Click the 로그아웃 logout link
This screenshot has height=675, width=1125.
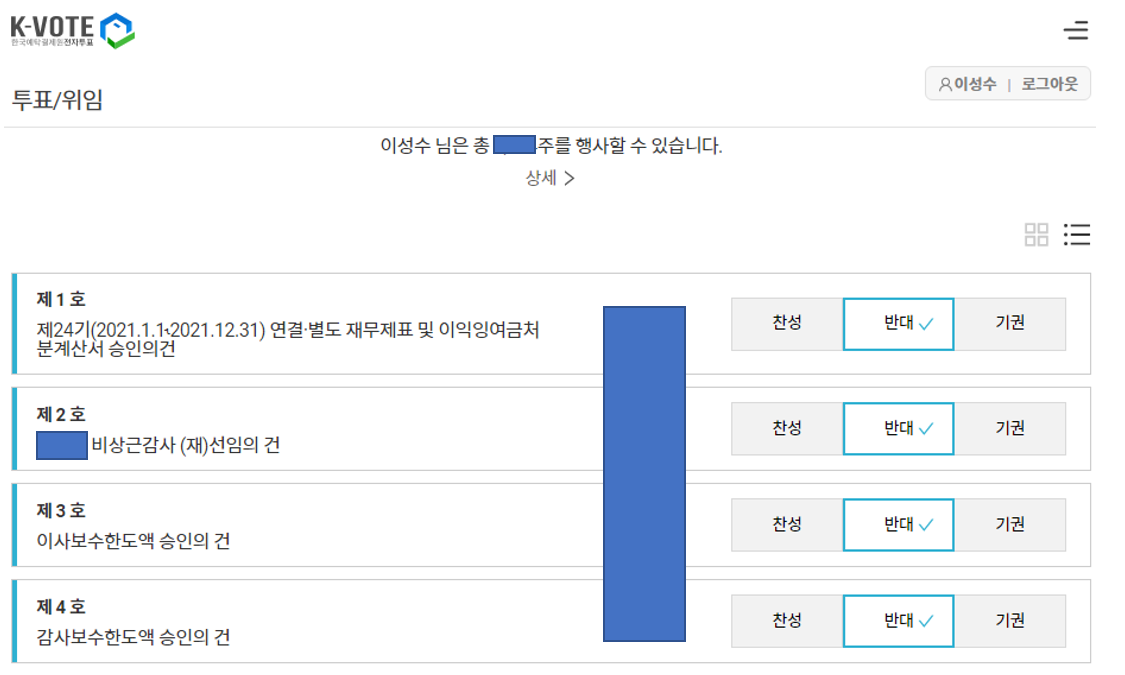1049,85
